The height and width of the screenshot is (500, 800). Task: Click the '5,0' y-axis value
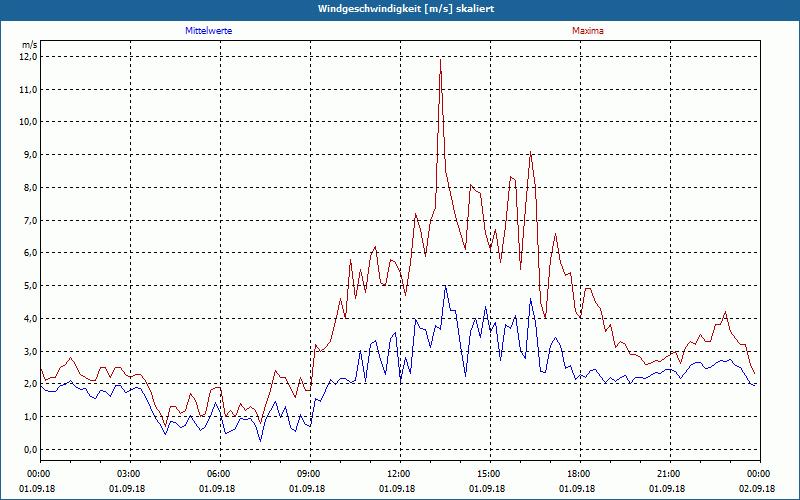click(31, 286)
